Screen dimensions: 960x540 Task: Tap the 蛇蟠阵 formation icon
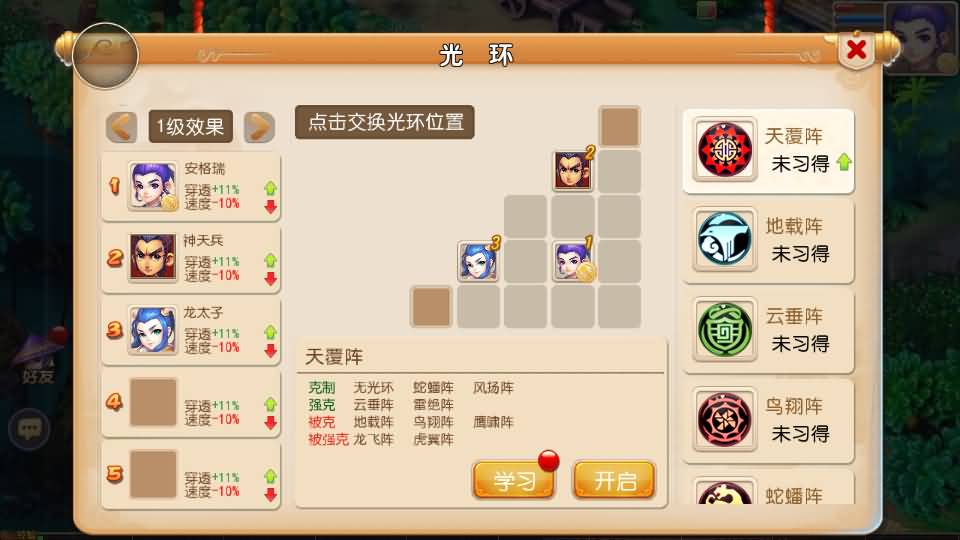coord(725,492)
